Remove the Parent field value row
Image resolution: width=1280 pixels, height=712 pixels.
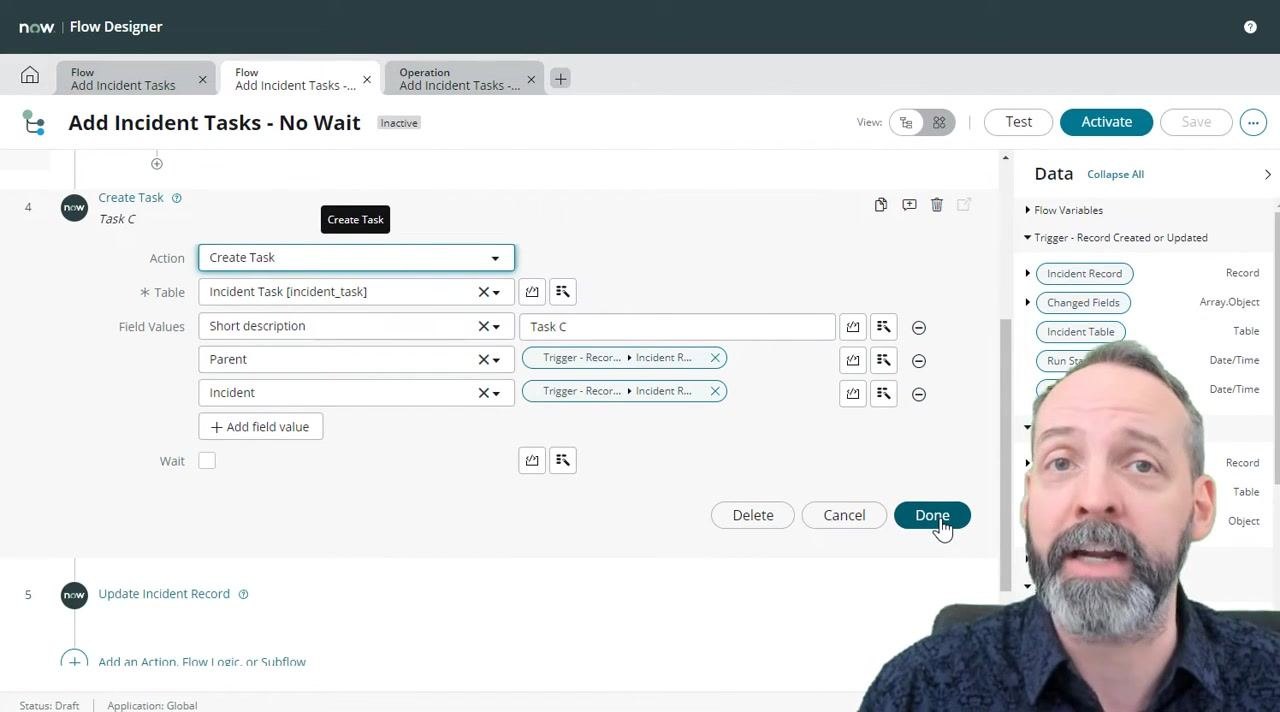point(919,361)
